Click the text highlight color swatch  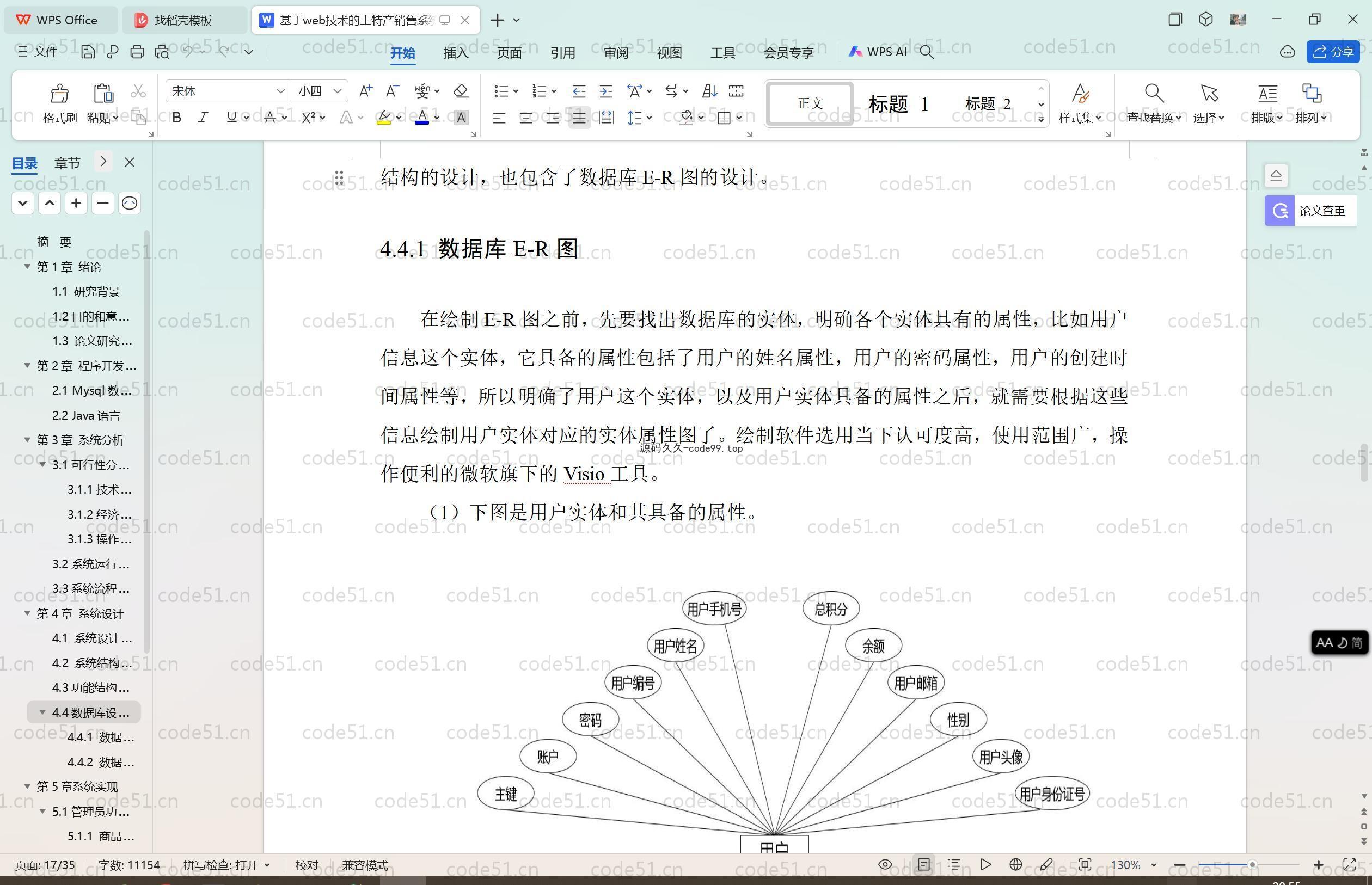pos(384,118)
